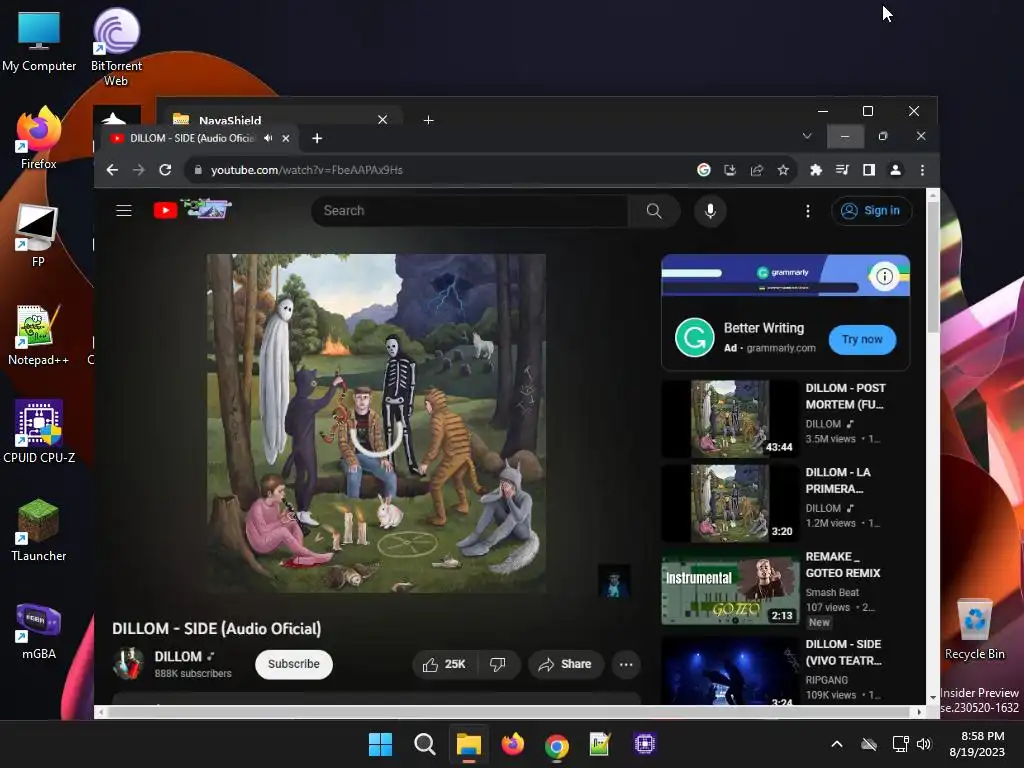Add a new tab in the NavaShield window
Viewport: 1024px width, 768px height.
click(x=428, y=120)
